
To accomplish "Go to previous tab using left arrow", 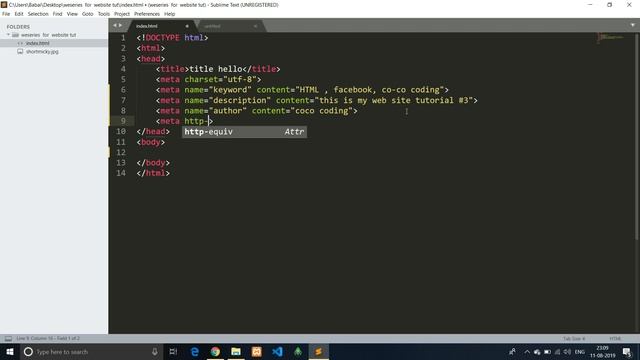I will click(x=115, y=25).
